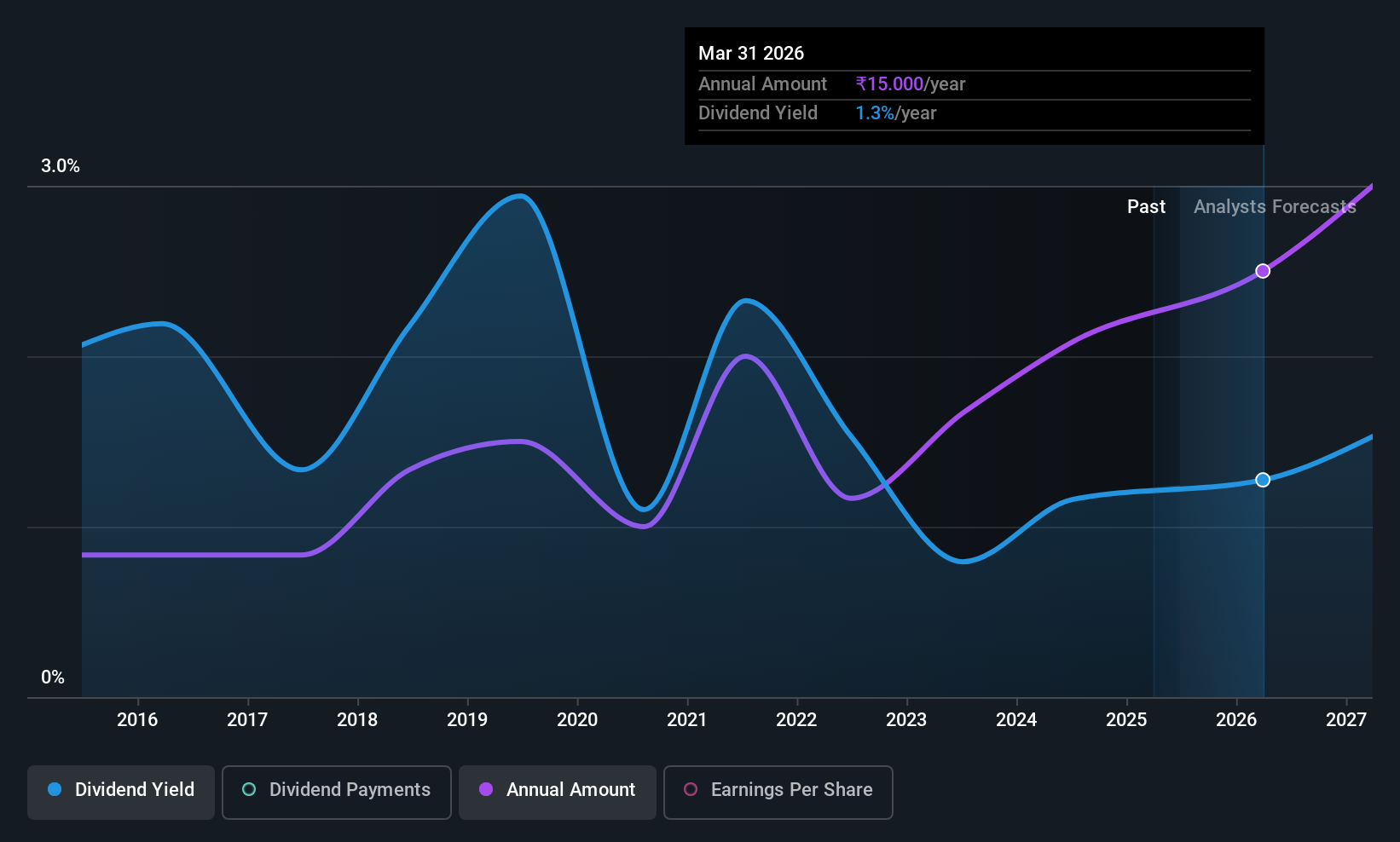
Task: Click the Mar 31 2026 tooltip date
Action: [x=751, y=53]
